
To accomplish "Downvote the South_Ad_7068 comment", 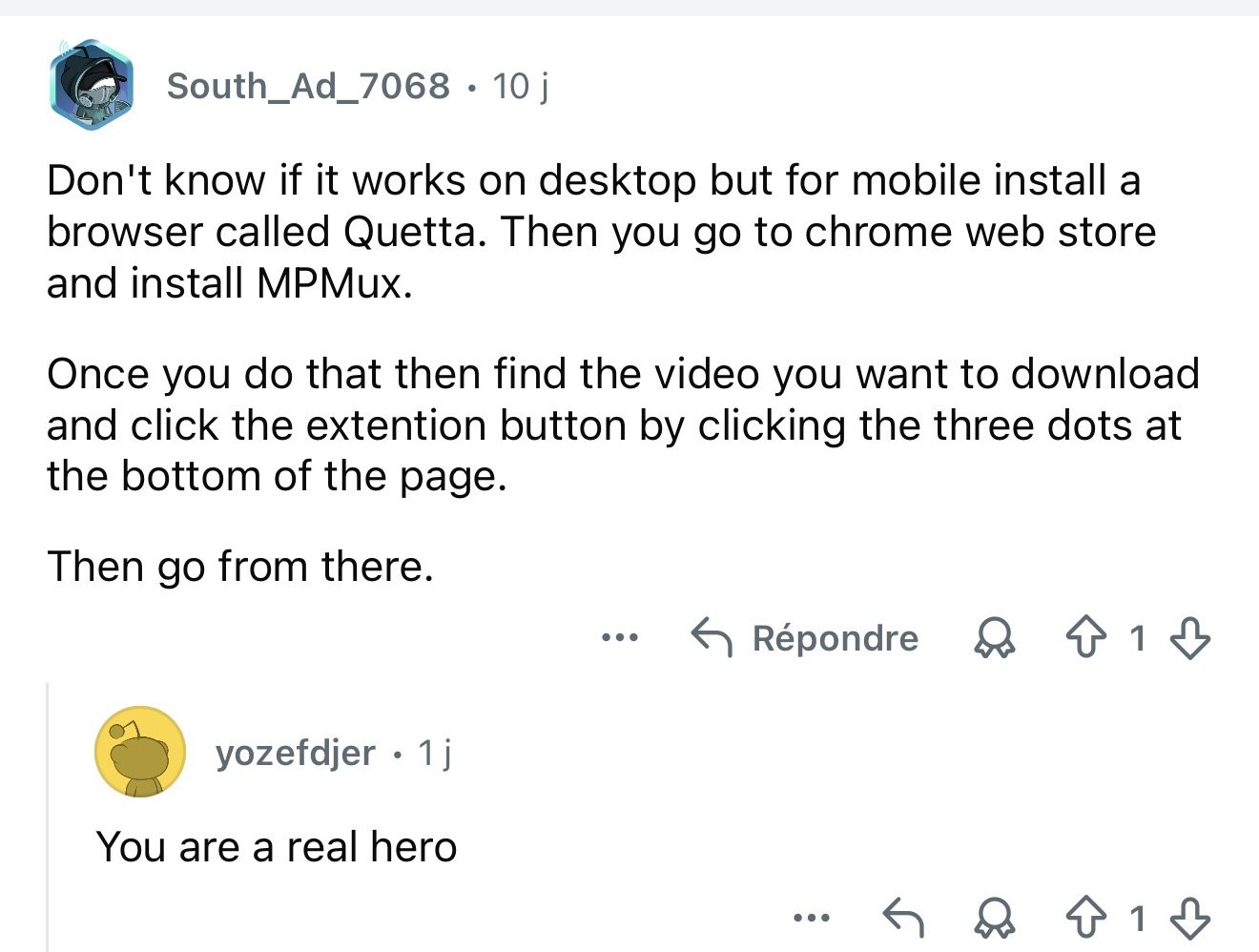I will point(1189,638).
